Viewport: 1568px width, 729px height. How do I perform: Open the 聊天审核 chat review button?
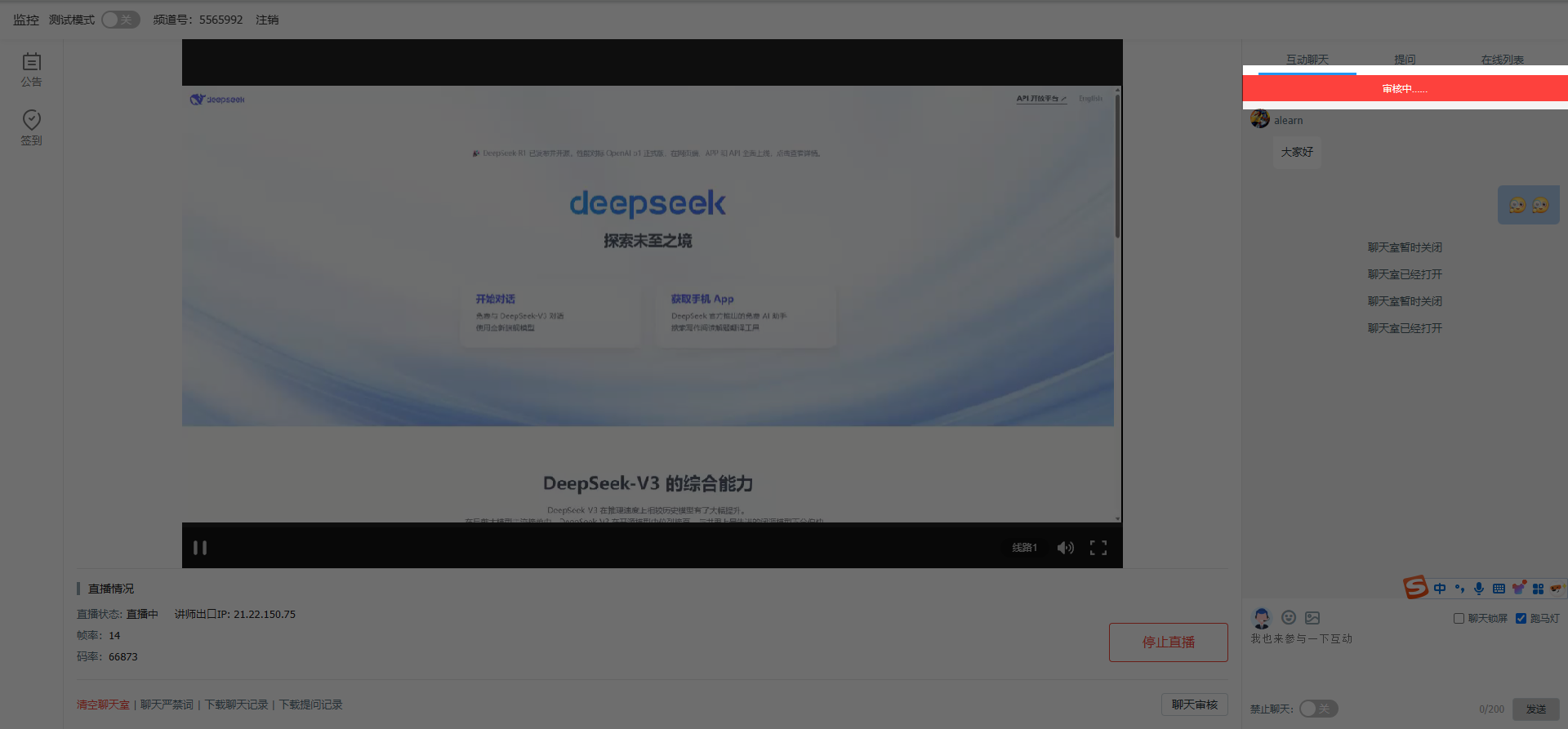[x=1195, y=705]
